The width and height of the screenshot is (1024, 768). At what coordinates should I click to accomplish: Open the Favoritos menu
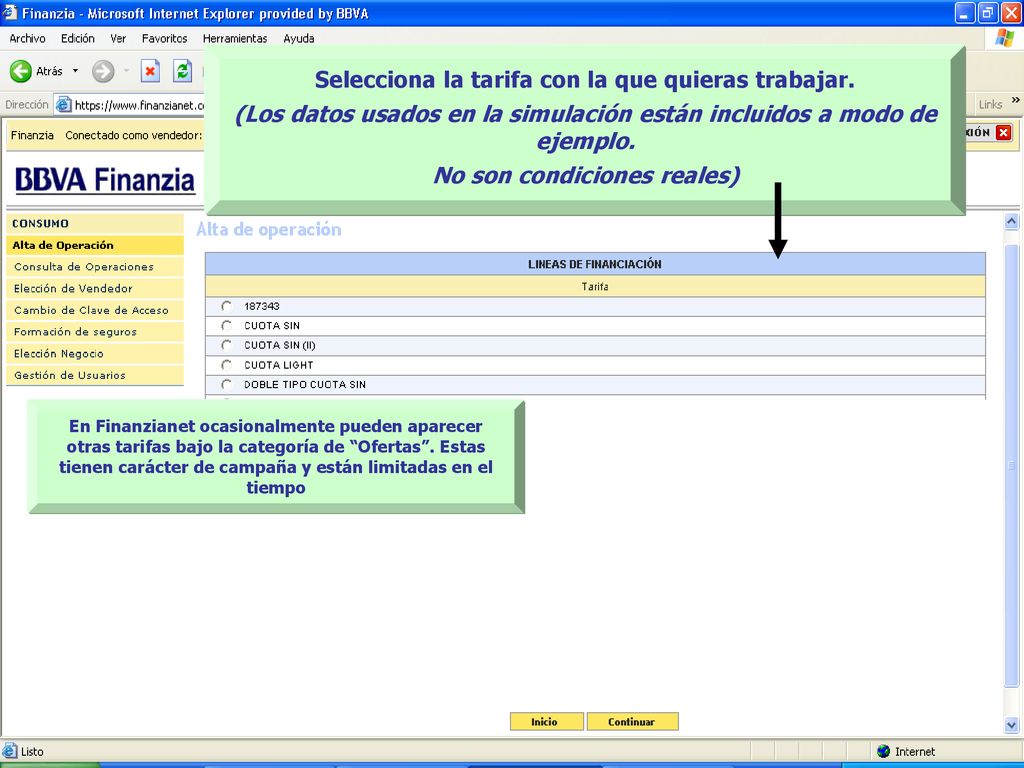[x=165, y=39]
